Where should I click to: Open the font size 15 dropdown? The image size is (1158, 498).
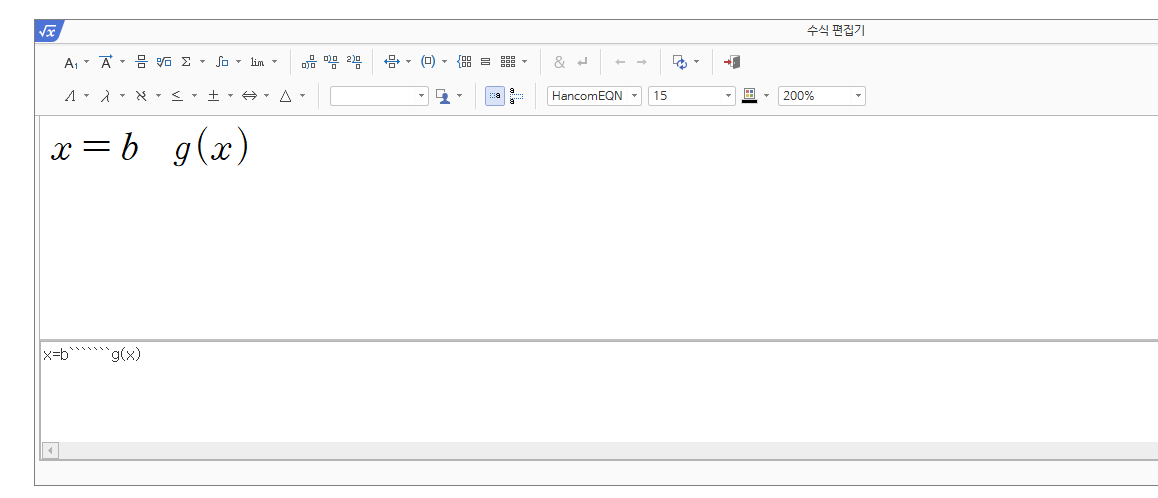coord(691,96)
